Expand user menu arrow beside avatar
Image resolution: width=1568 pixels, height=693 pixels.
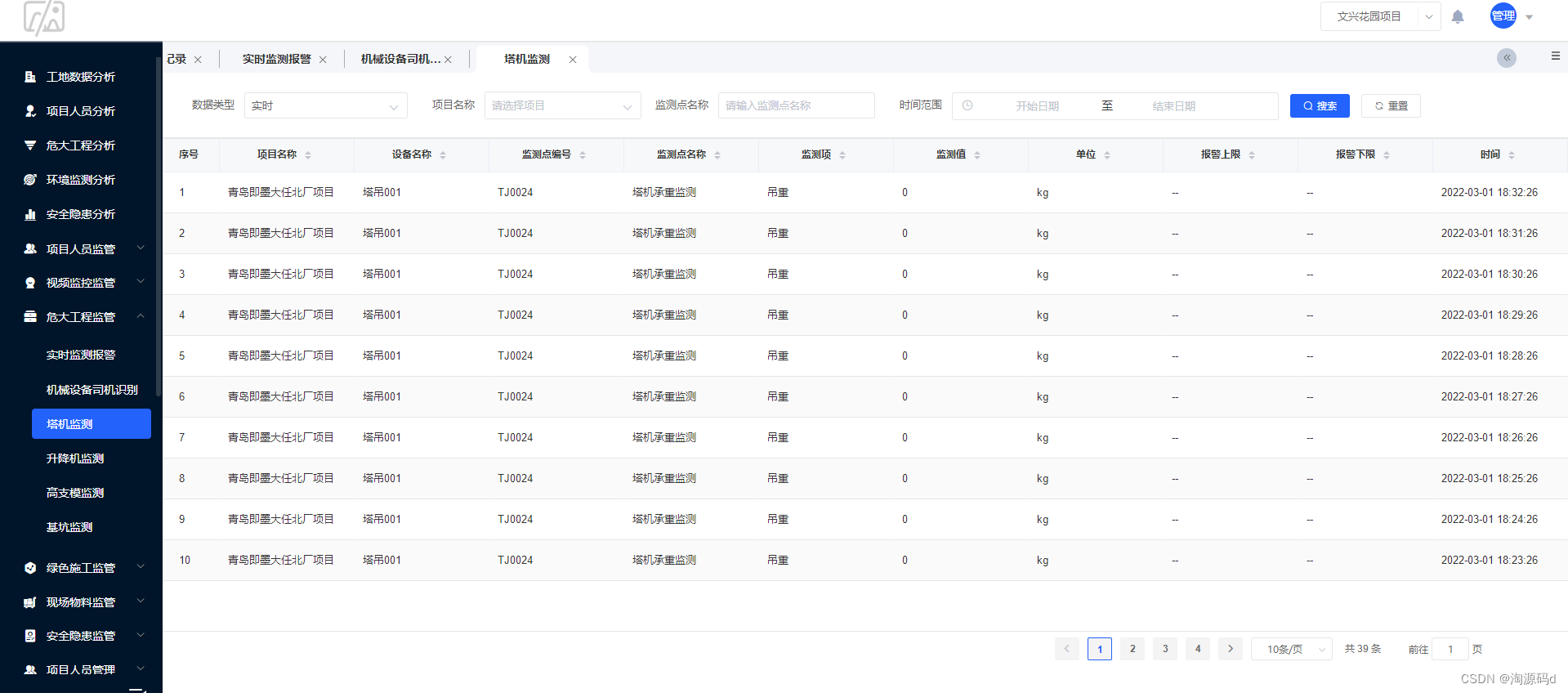click(1530, 17)
